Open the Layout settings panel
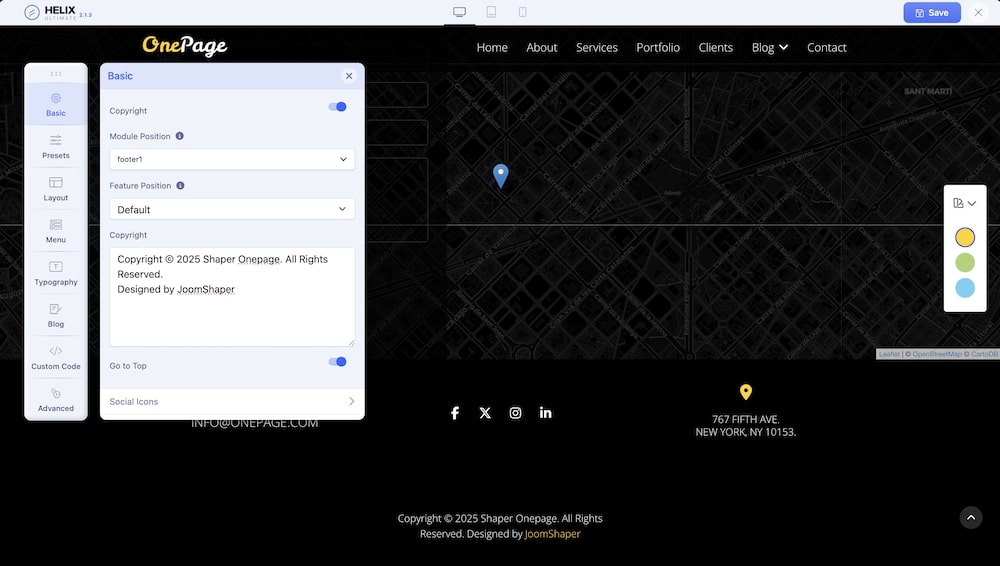Viewport: 1000px width, 566px height. [56, 188]
